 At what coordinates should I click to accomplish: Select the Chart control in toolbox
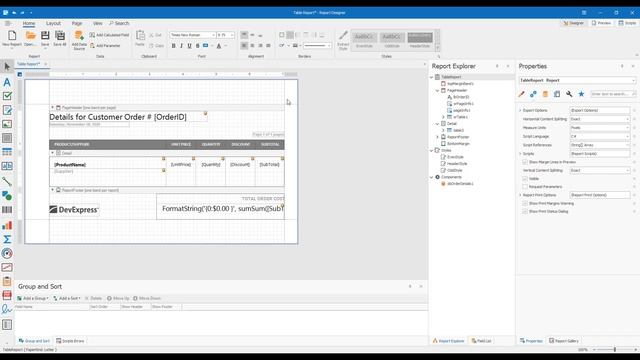point(7,225)
